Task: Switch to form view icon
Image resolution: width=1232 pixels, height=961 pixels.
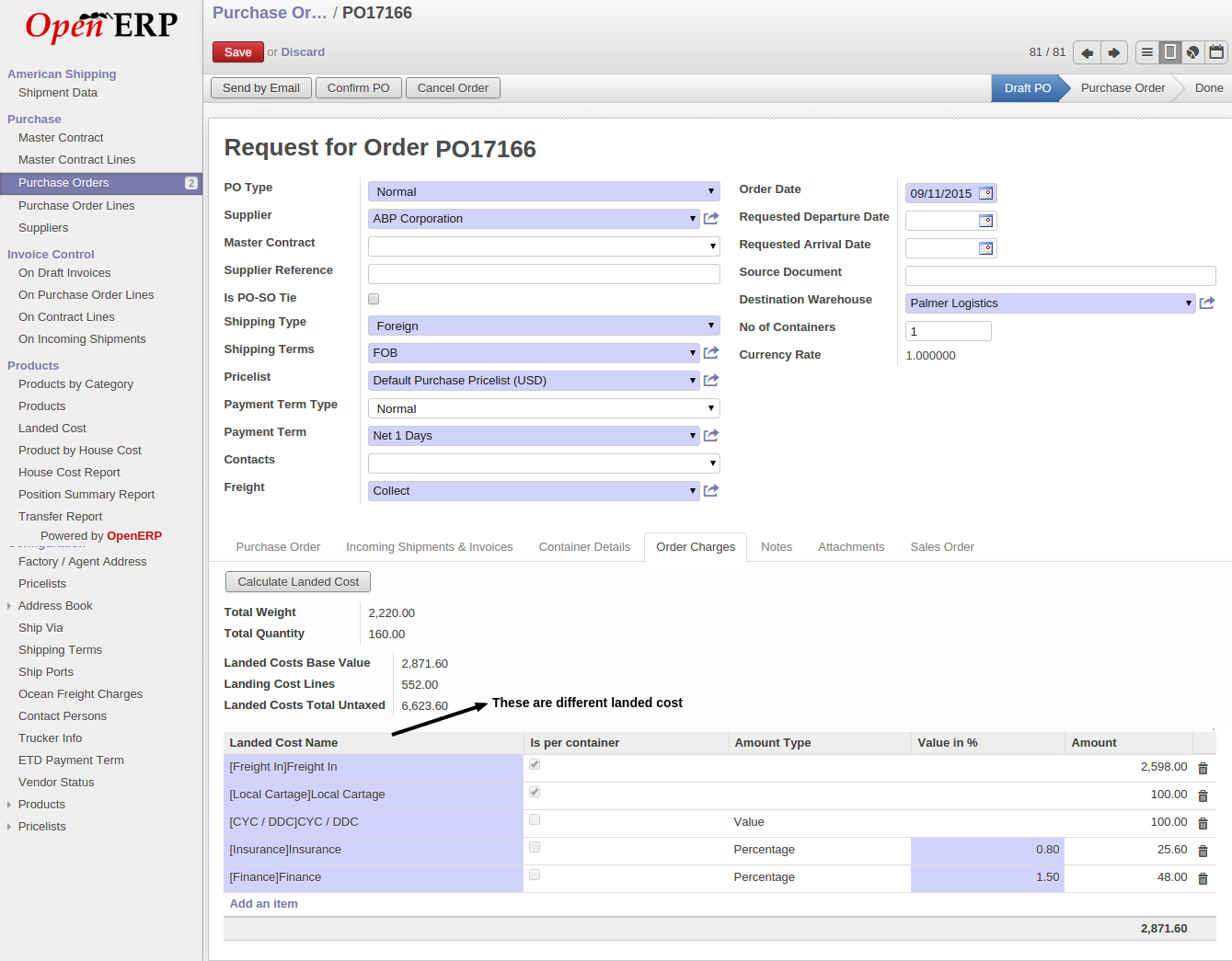Action: [1170, 52]
